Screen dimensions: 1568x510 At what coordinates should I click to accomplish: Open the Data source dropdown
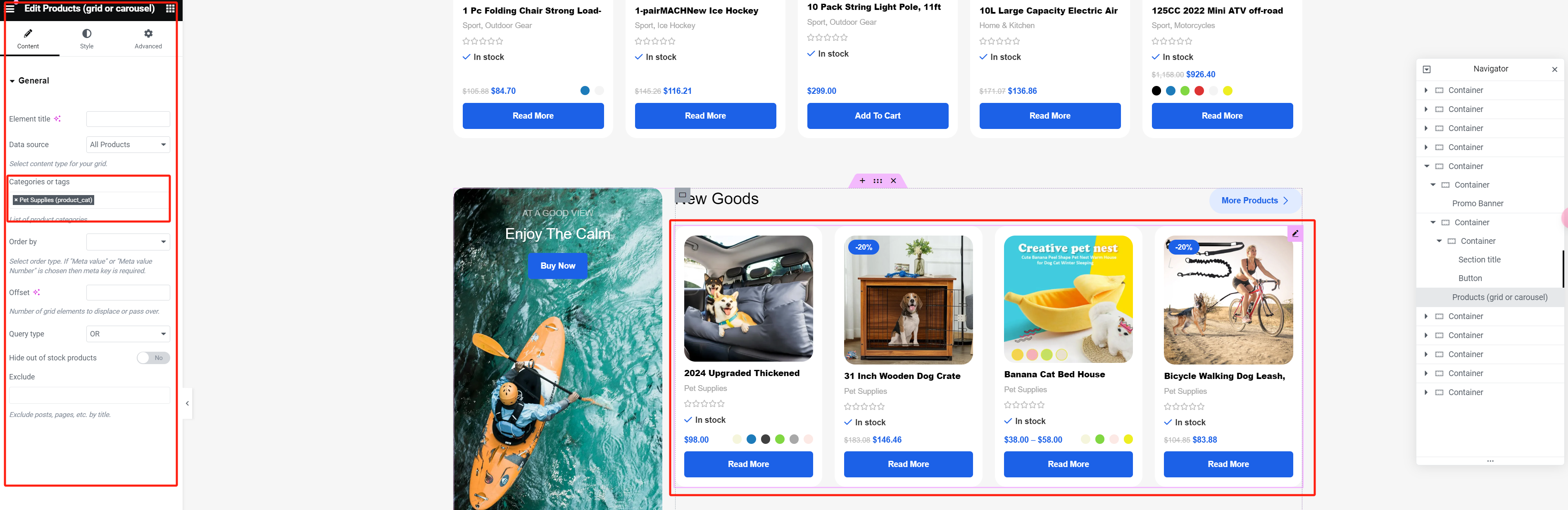(128, 145)
